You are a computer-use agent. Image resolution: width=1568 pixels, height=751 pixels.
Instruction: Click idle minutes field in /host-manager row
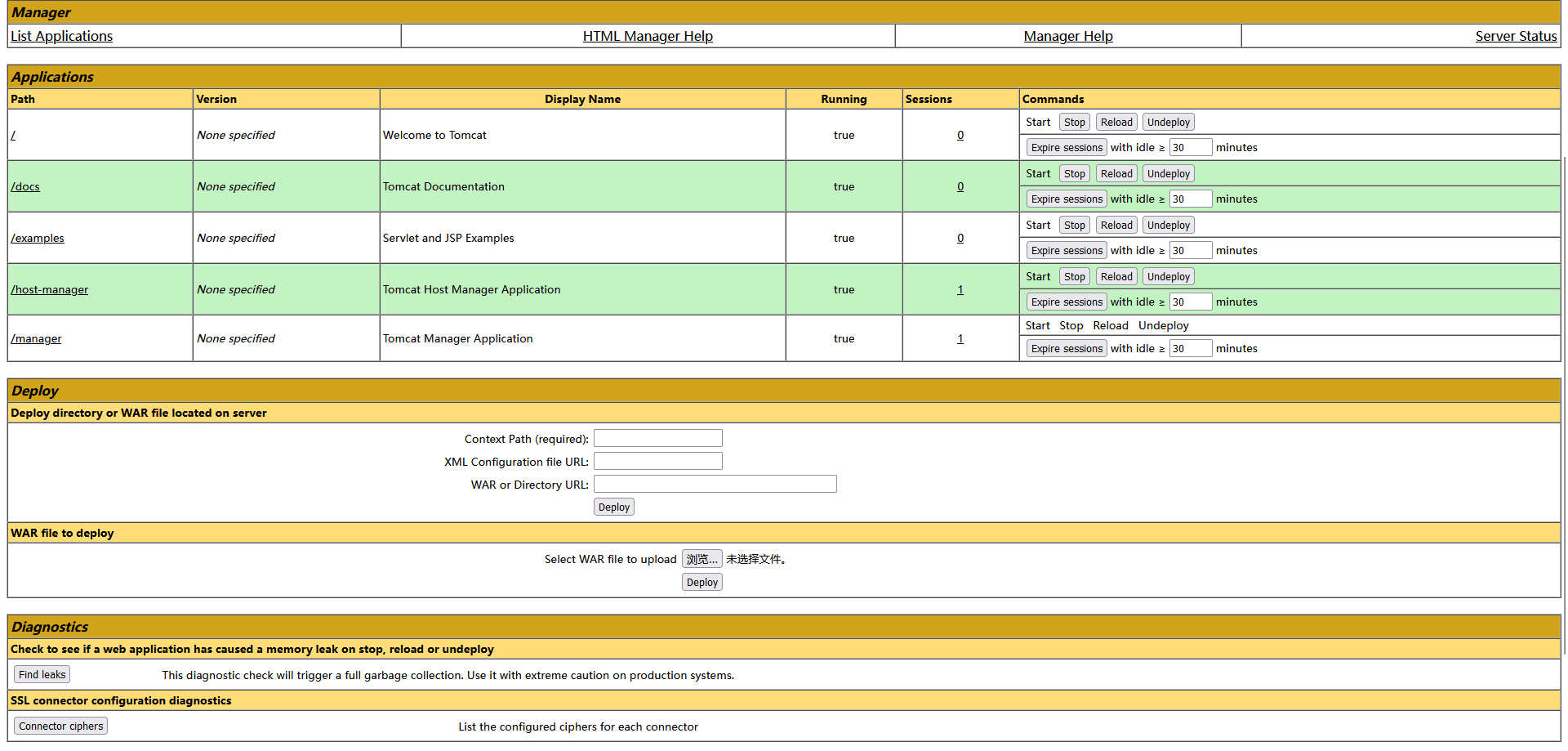pyautogui.click(x=1191, y=302)
